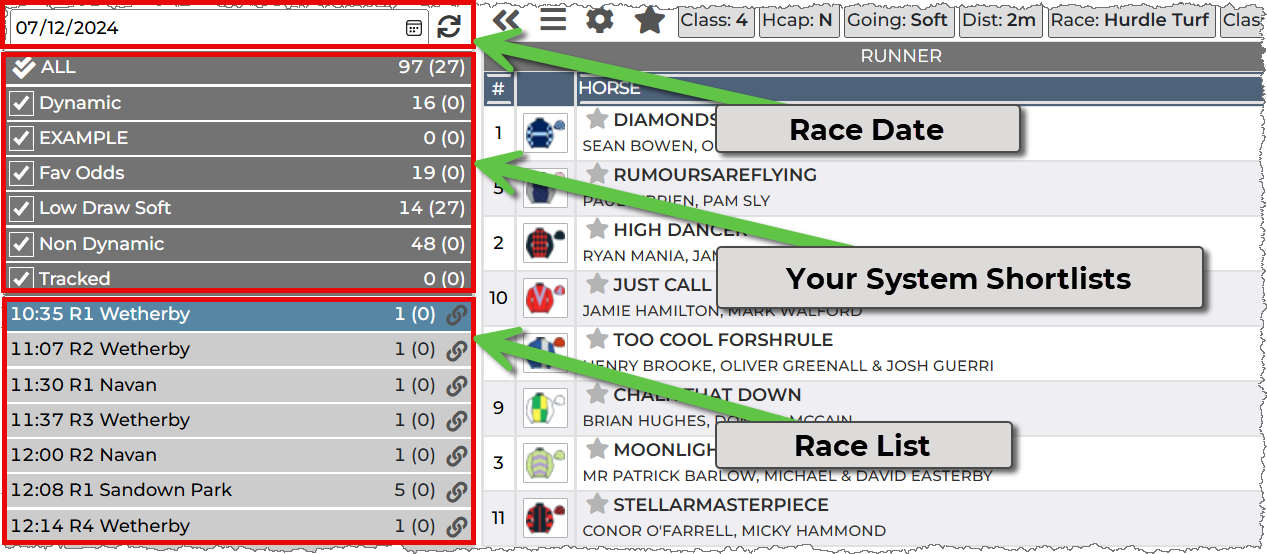Star the horse MOONLIGHT in row 3
The image size is (1267, 554).
coord(597,449)
